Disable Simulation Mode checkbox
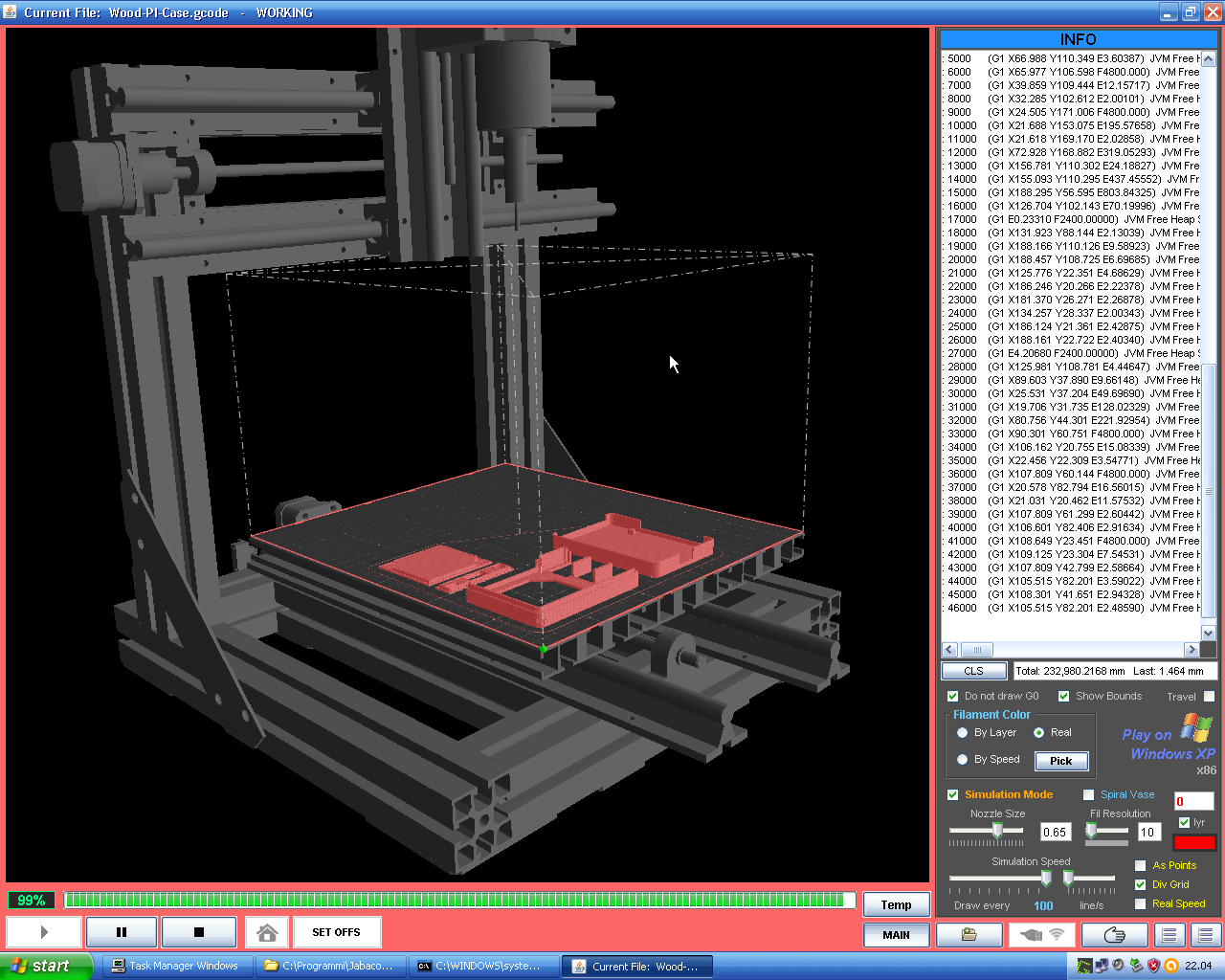 (952, 794)
